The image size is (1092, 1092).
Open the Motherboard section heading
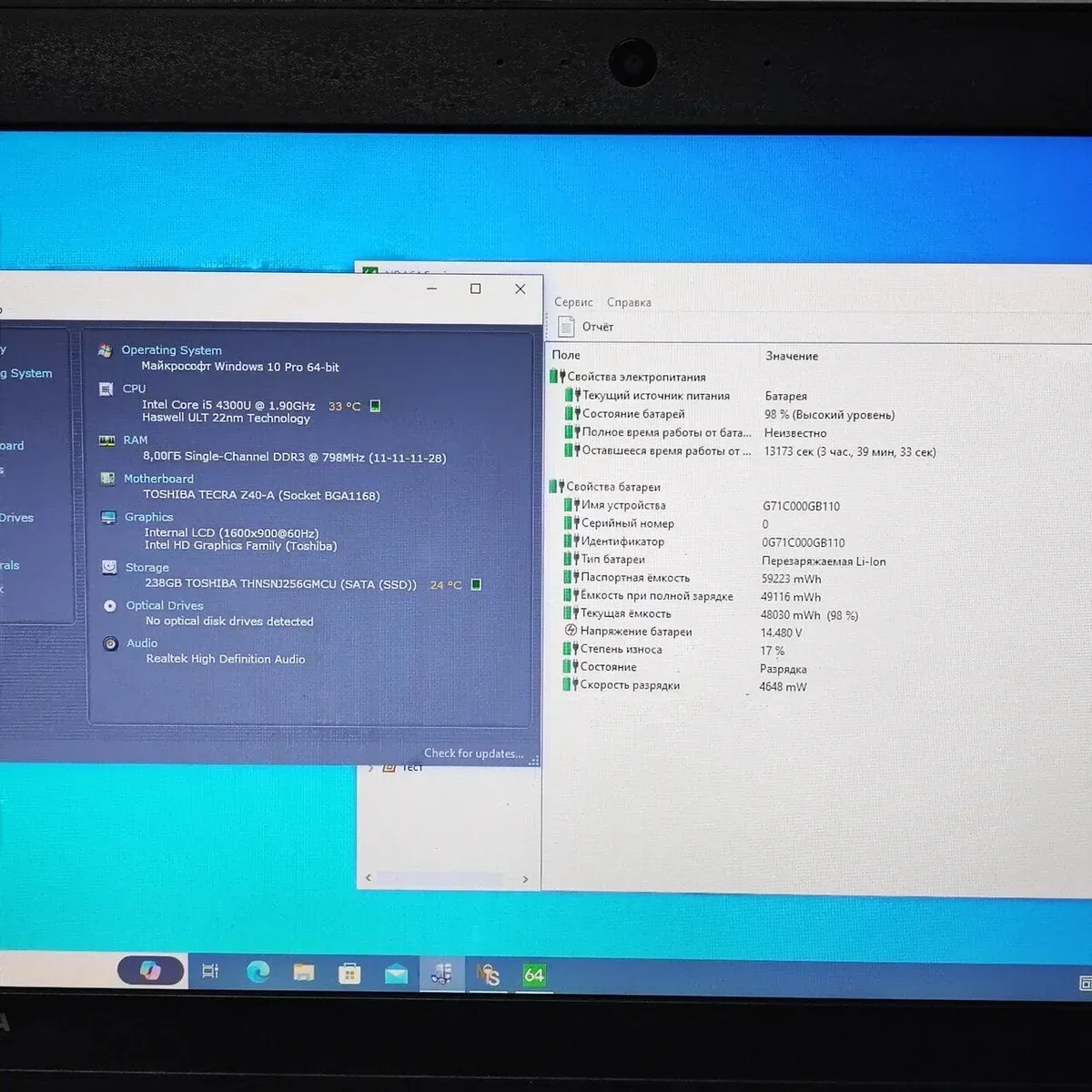coord(158,479)
